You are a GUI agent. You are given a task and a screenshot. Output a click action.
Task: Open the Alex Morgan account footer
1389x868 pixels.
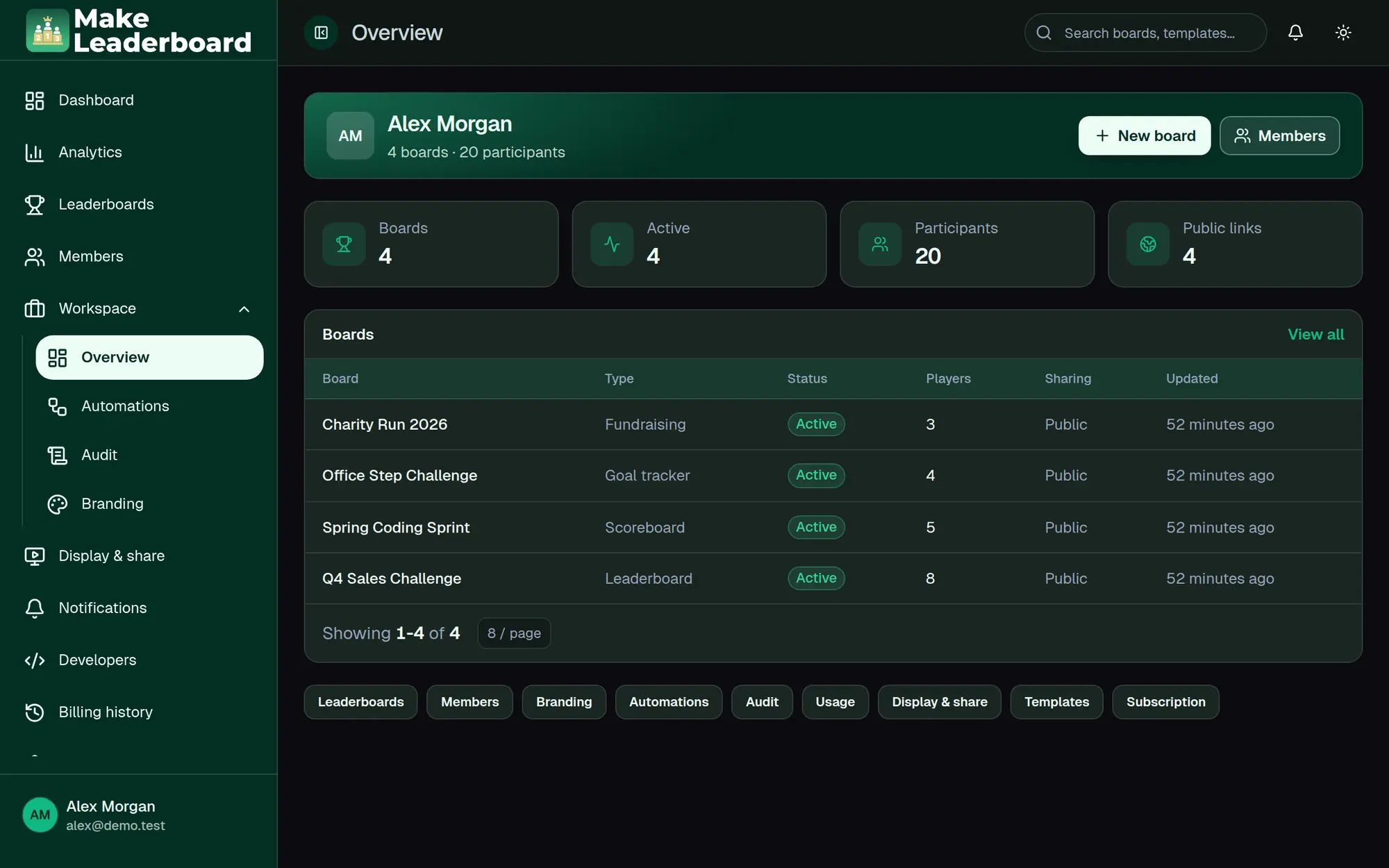(x=139, y=815)
